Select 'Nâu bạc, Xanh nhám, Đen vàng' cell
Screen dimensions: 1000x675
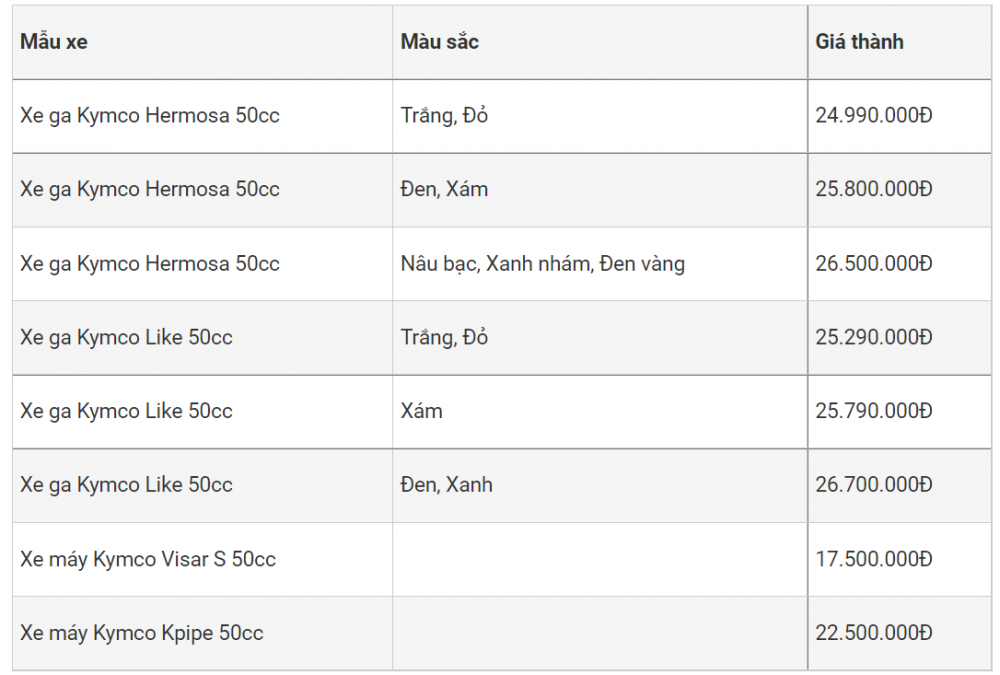tap(600, 263)
